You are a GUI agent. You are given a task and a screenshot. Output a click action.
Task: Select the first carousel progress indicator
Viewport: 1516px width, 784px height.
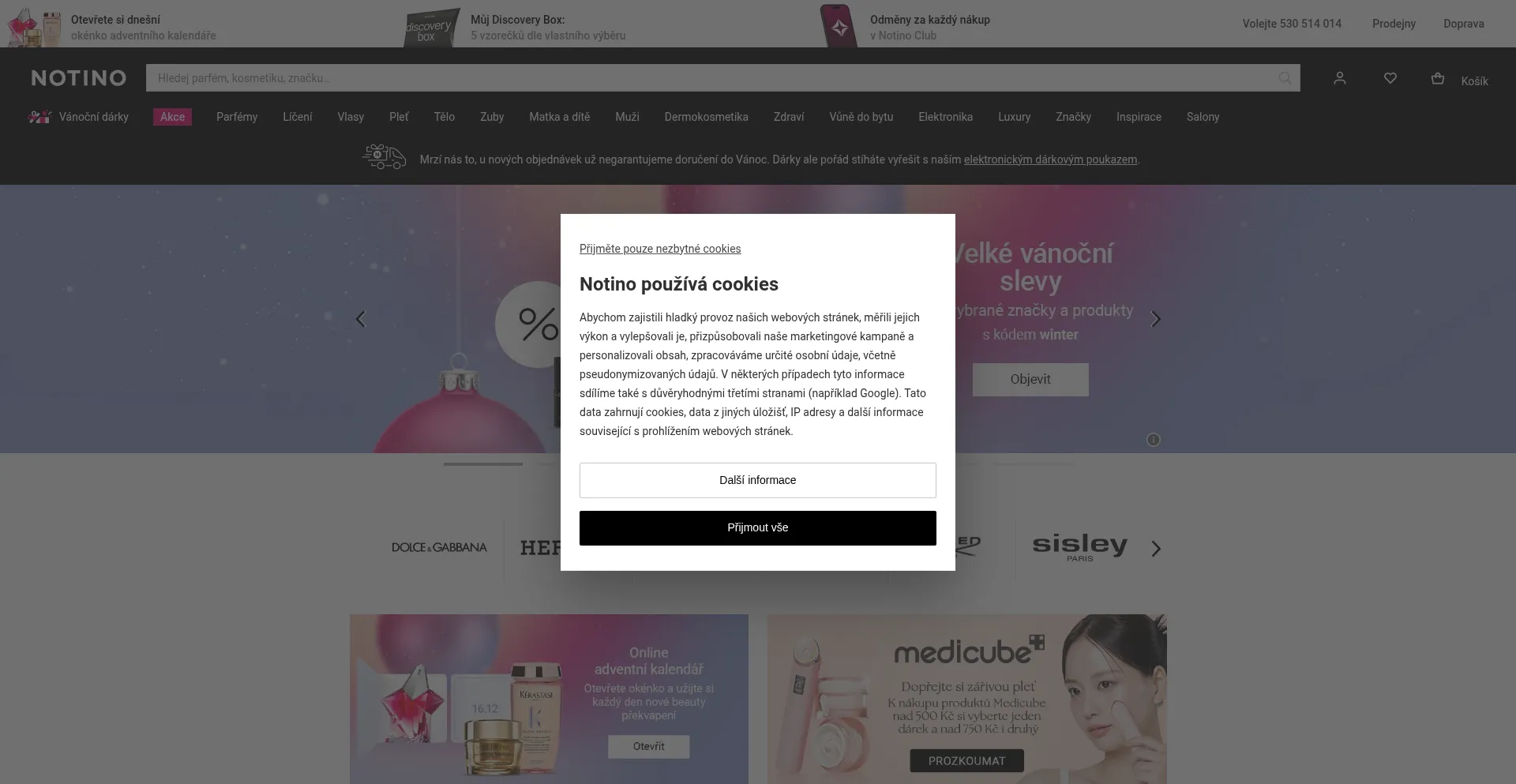[482, 464]
